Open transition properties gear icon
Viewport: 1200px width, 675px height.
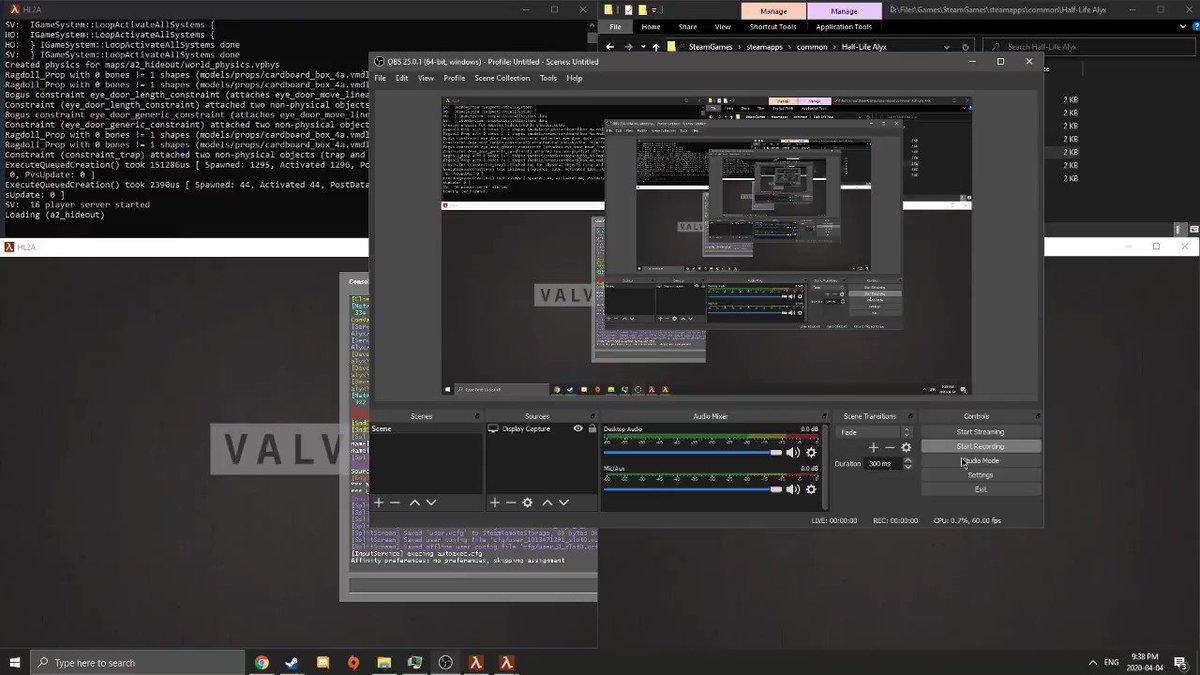tap(906, 448)
